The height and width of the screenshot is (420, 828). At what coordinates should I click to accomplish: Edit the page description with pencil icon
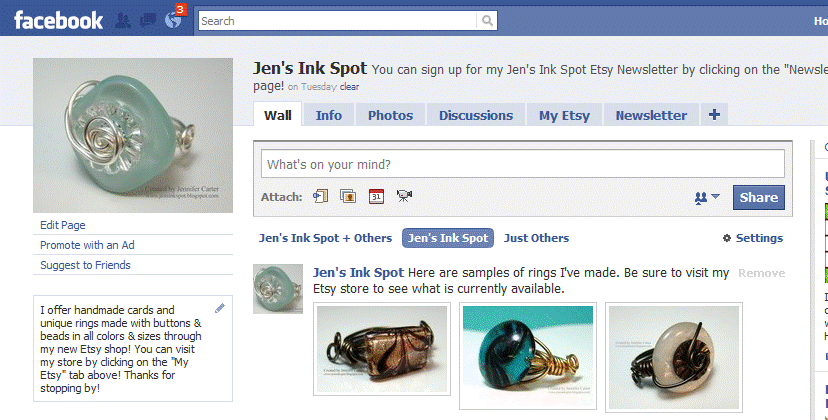[x=220, y=309]
